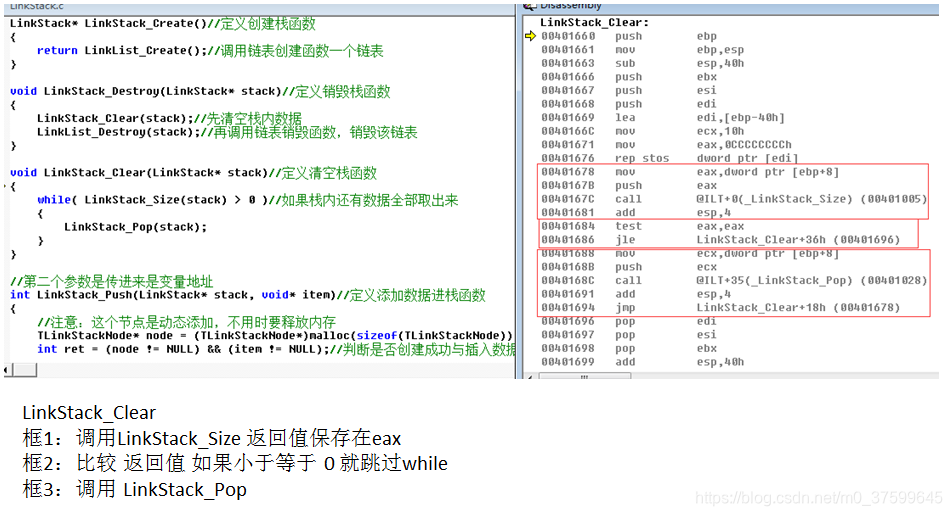Click the 'return LinkList_Create();' source line
Screen dimensions: 952x516
pos(210,50)
